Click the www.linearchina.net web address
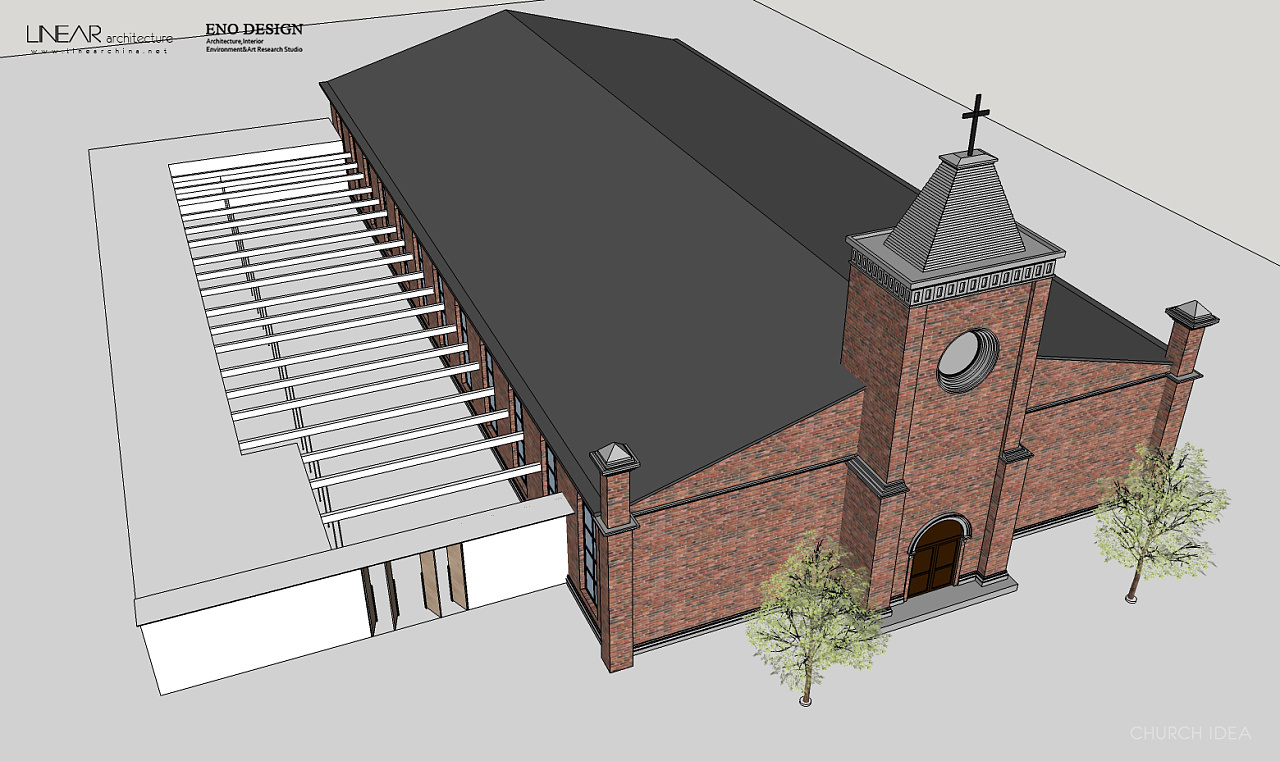The height and width of the screenshot is (761, 1280). 99,51
